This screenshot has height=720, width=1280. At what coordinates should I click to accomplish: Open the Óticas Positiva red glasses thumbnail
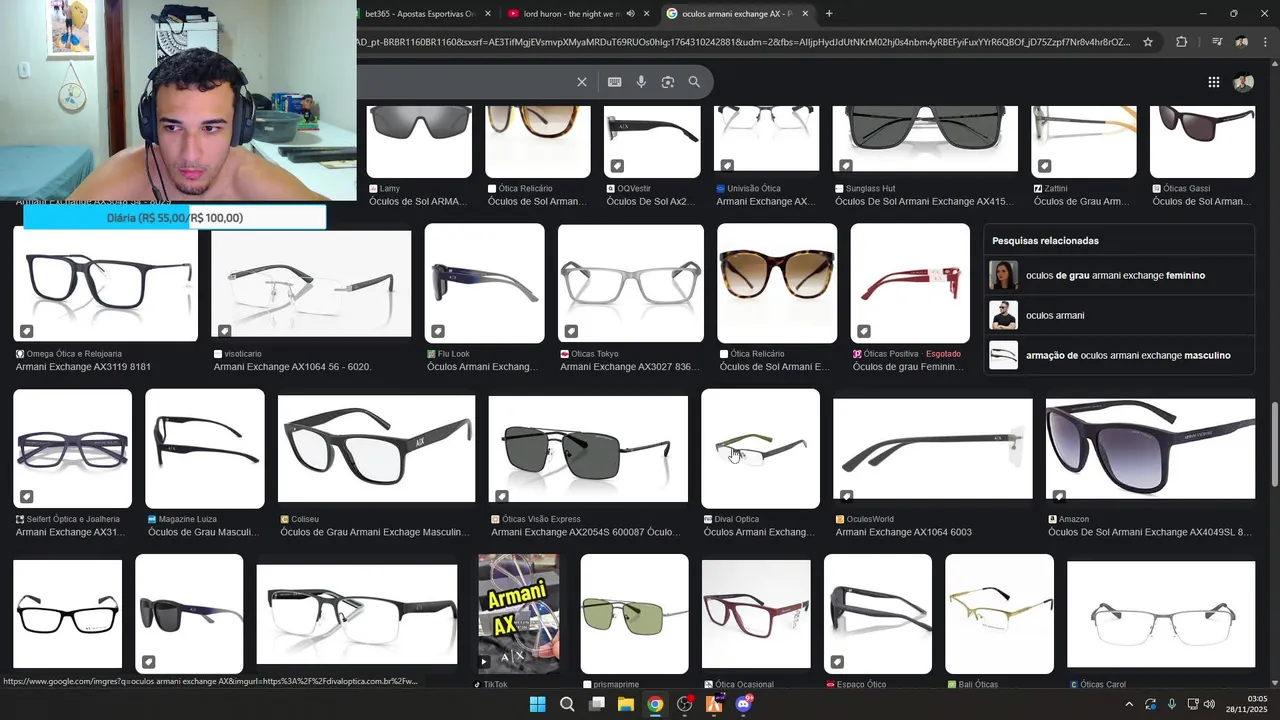point(910,282)
